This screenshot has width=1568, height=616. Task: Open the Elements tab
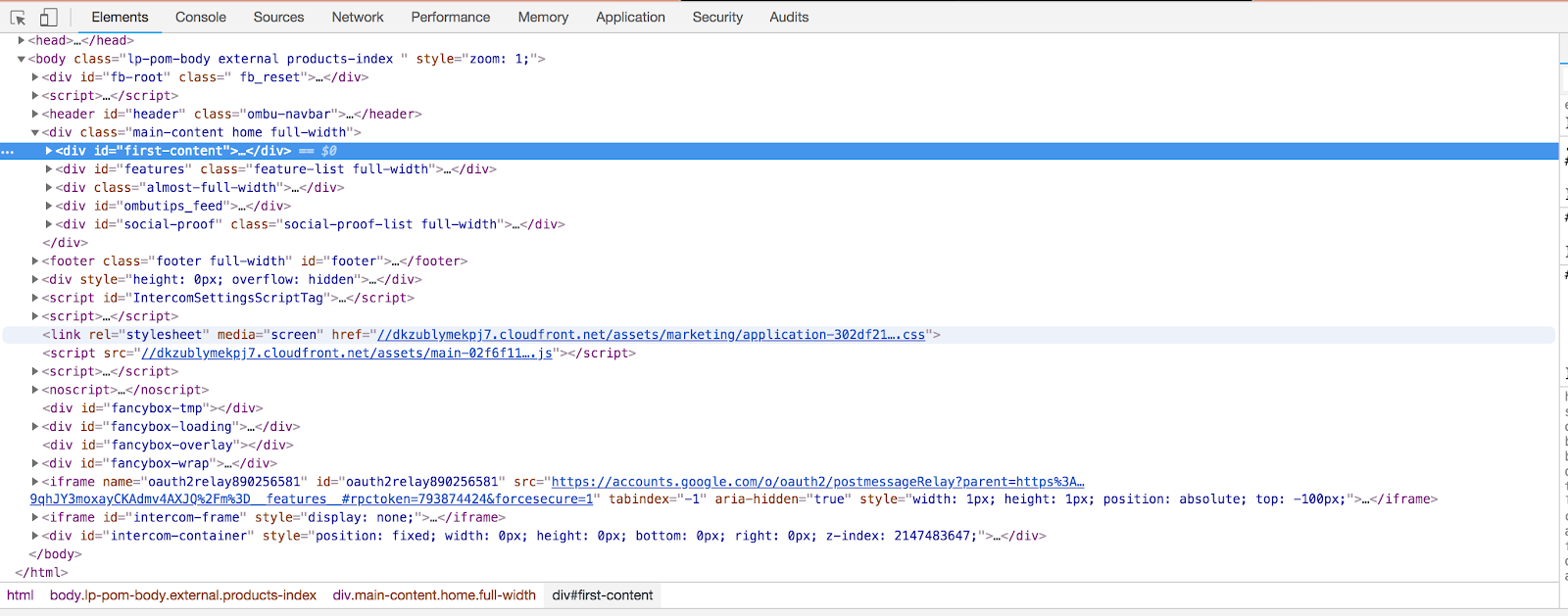click(120, 18)
